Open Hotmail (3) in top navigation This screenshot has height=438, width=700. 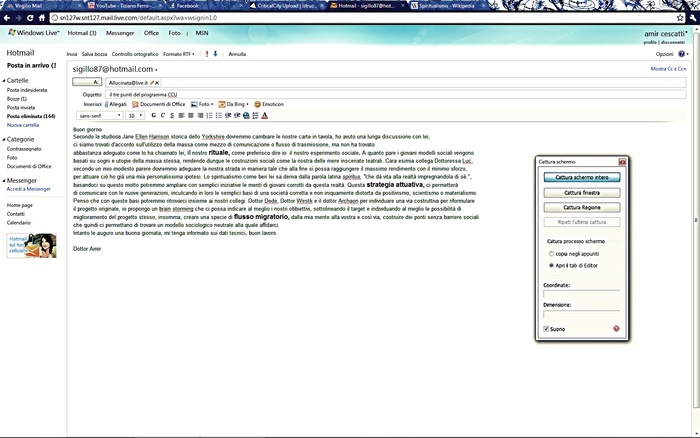82,33
